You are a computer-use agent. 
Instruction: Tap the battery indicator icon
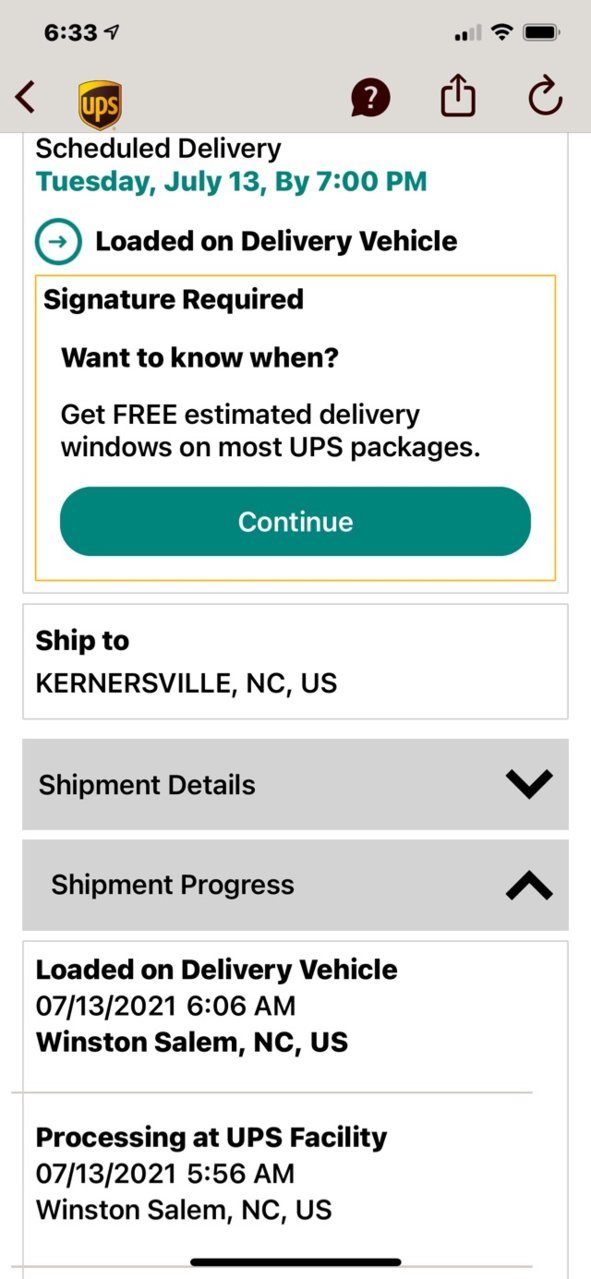coord(541,33)
